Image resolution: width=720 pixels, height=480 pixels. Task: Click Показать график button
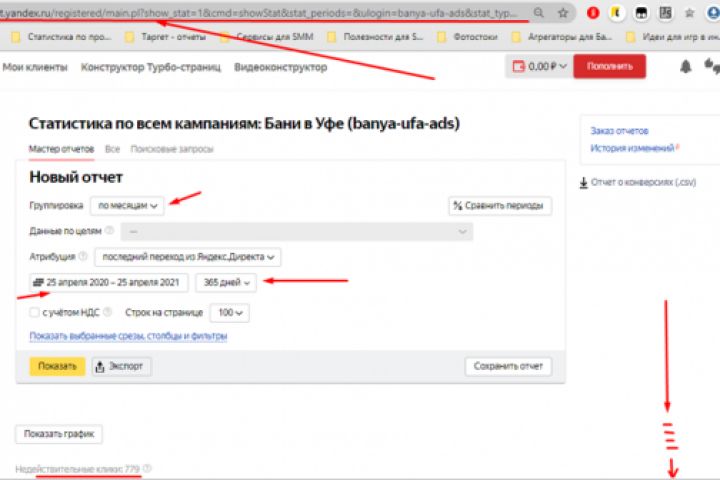(59, 434)
